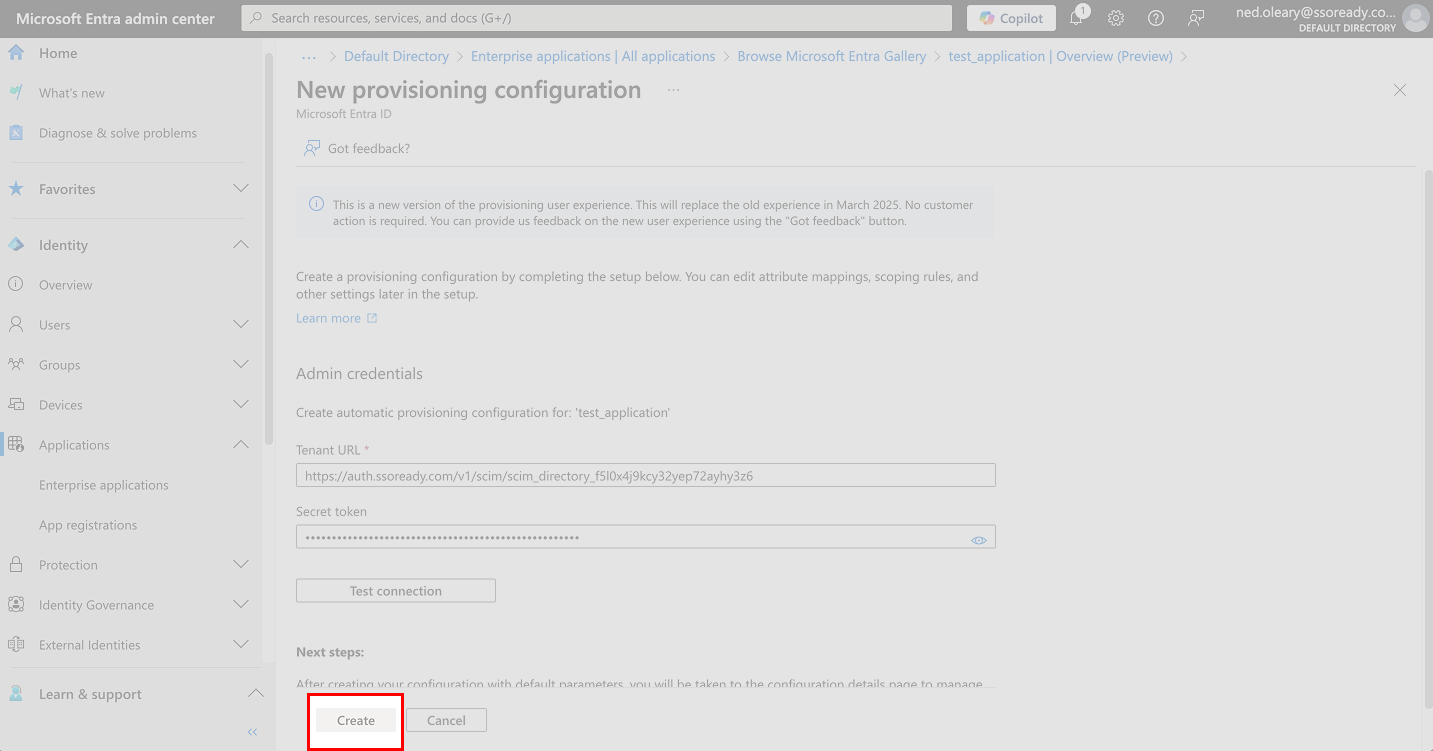Expand the breadcrumb ellipsis menu

tap(309, 57)
